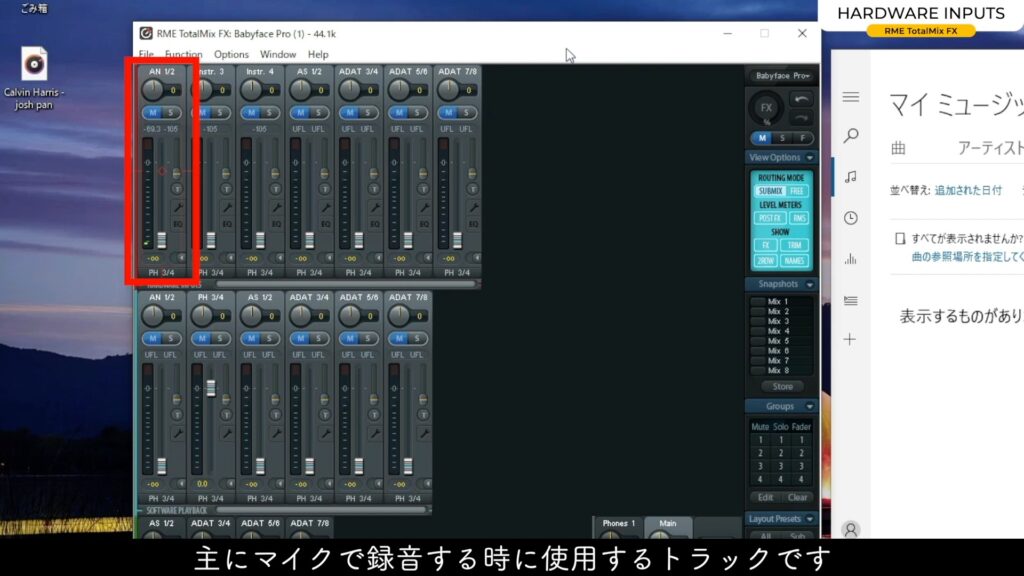Enable SUBMIX routing mode
The height and width of the screenshot is (576, 1024).
pos(771,191)
